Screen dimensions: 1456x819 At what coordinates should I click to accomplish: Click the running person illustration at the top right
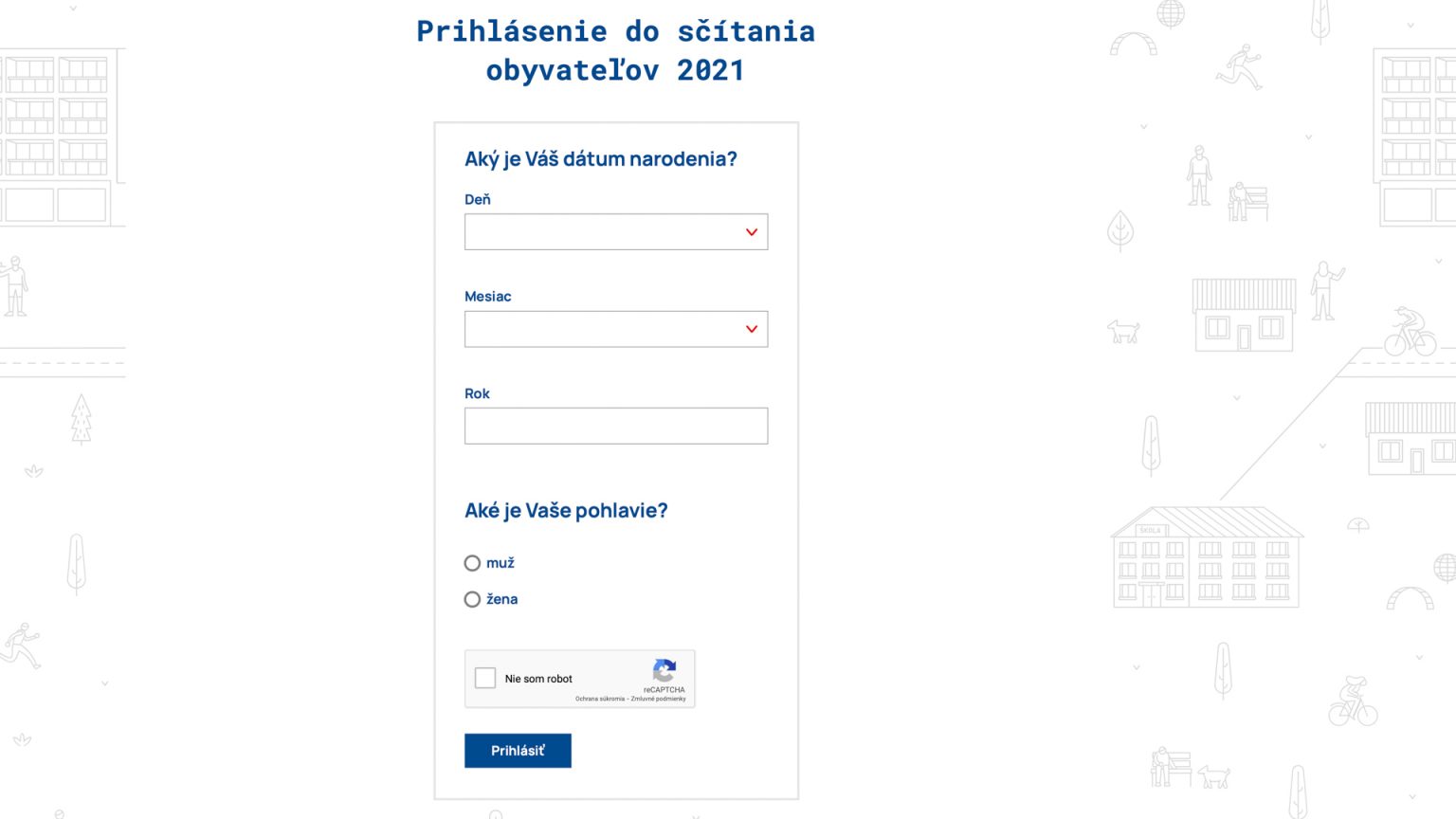pyautogui.click(x=1240, y=66)
